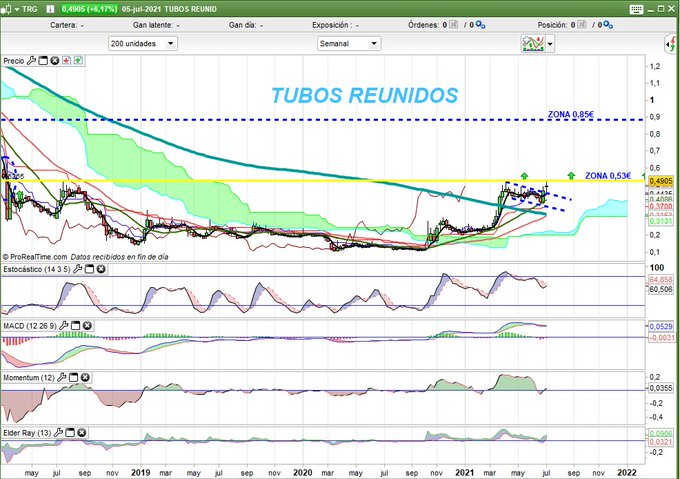Maximize the TRG chart window

pyautogui.click(x=661, y=9)
